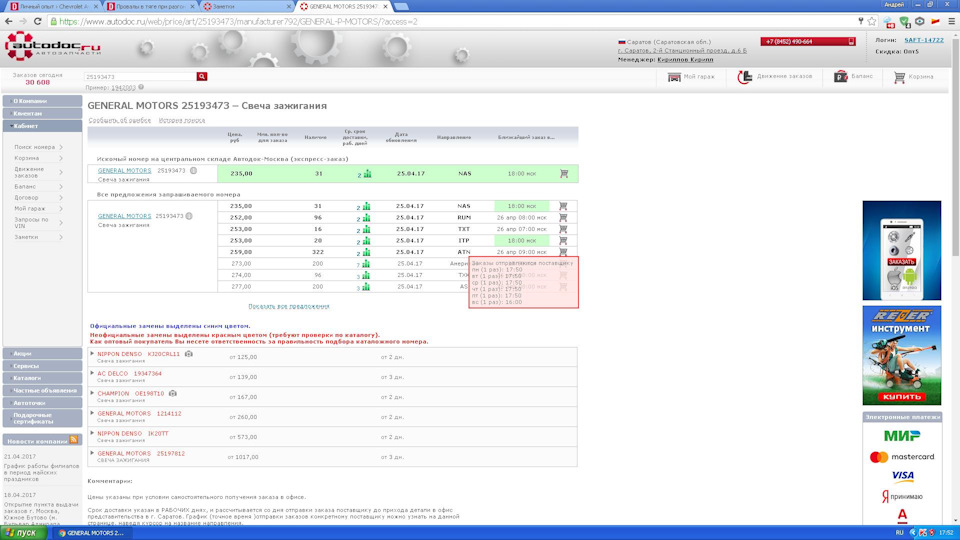Image resolution: width=960 pixels, height=540 pixels.
Task: Select Поиск номера in Кабинет menu
Action: 35,147
